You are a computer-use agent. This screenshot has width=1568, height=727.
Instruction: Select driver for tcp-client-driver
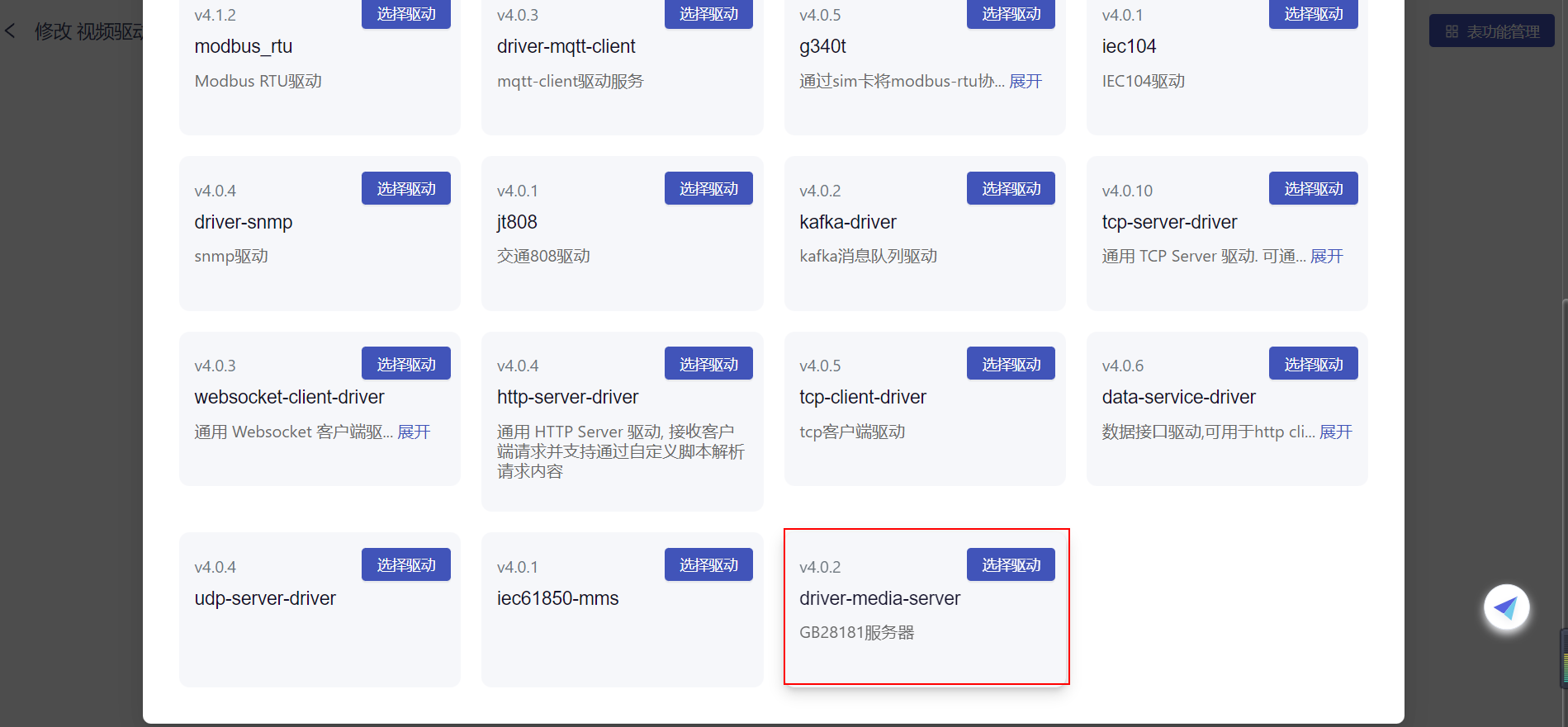click(1011, 364)
